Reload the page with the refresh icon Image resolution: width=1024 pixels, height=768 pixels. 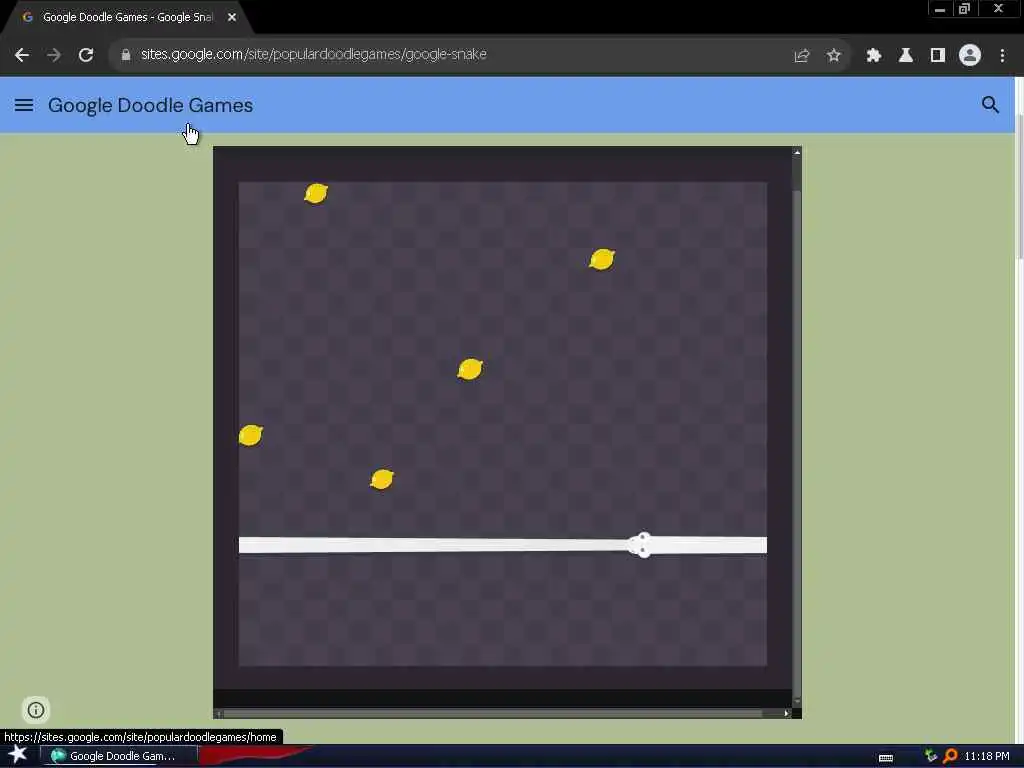(86, 55)
